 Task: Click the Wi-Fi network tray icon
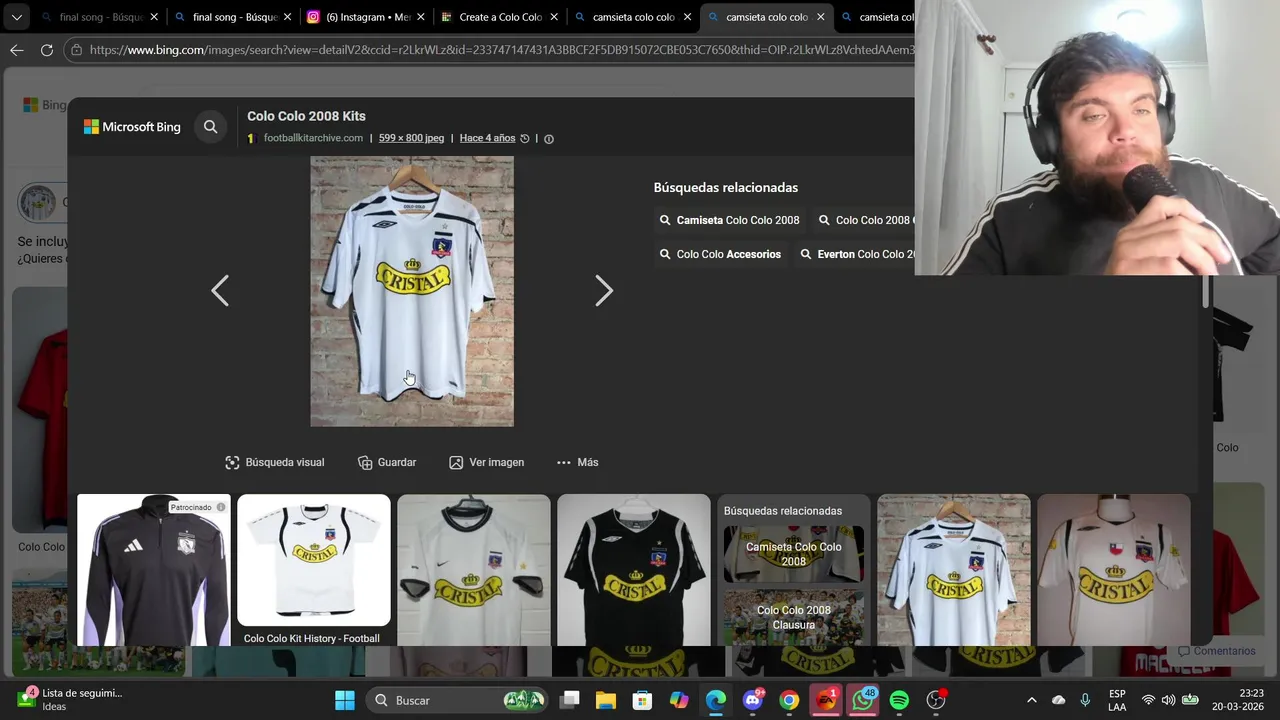pyautogui.click(x=1149, y=700)
